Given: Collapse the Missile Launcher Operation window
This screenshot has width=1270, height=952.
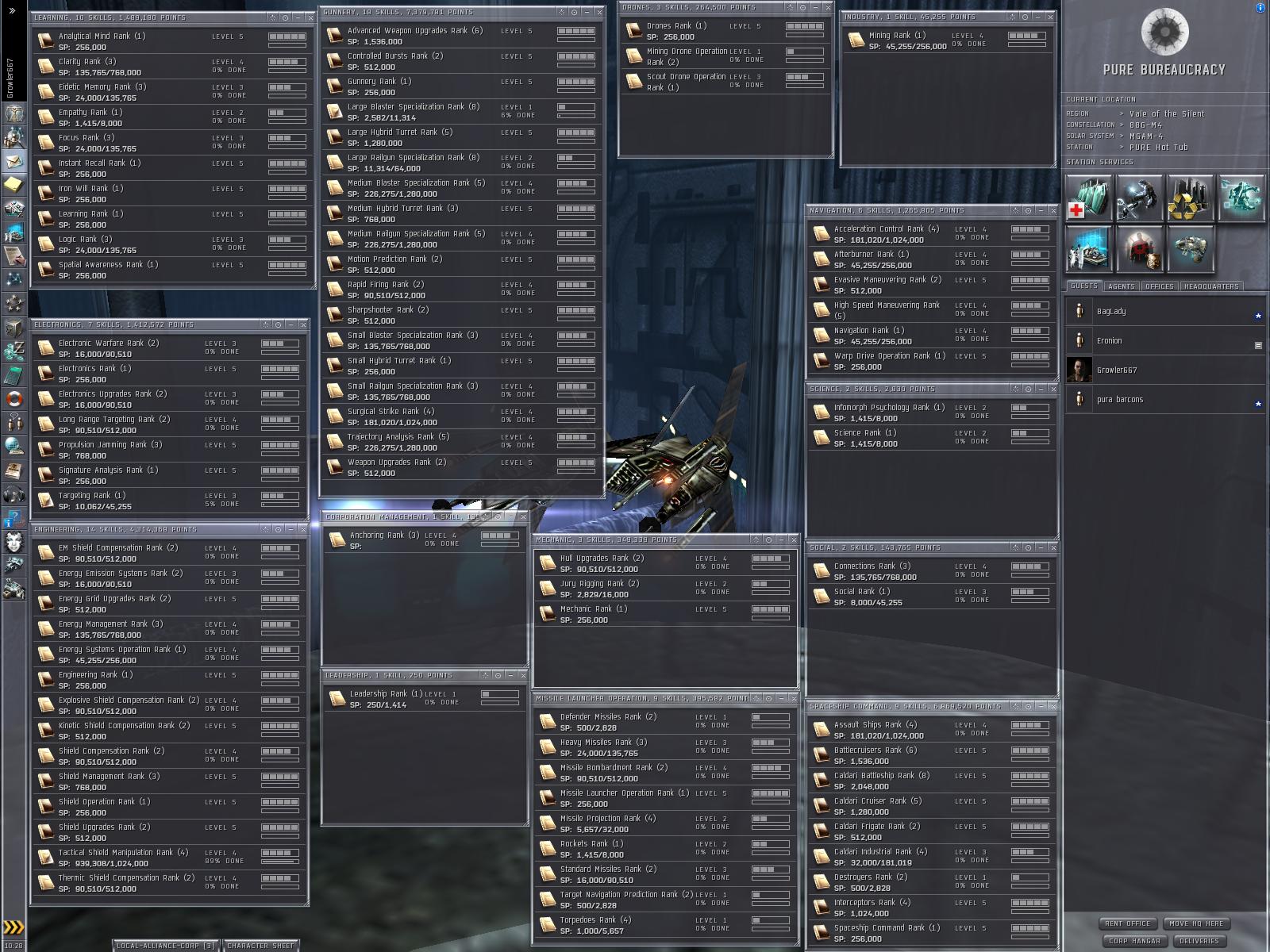Looking at the screenshot, I should pos(782,699).
